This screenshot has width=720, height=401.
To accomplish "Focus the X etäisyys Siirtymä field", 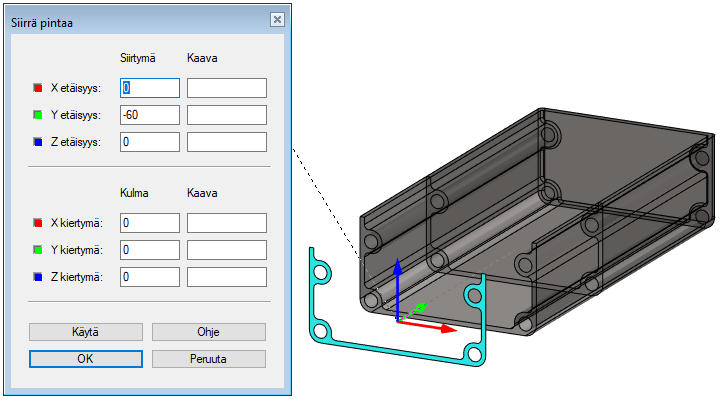I will [x=149, y=89].
